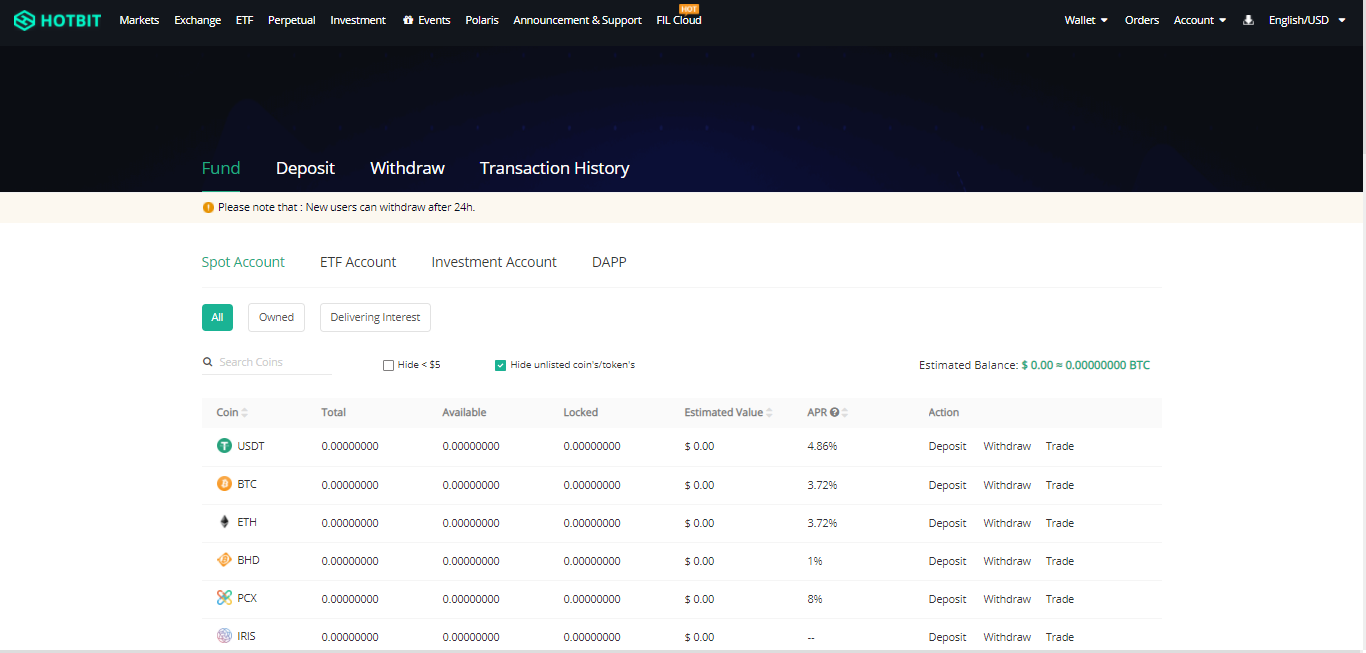This screenshot has height=653, width=1366.
Task: Click the IRIS coin icon
Action: (x=224, y=636)
